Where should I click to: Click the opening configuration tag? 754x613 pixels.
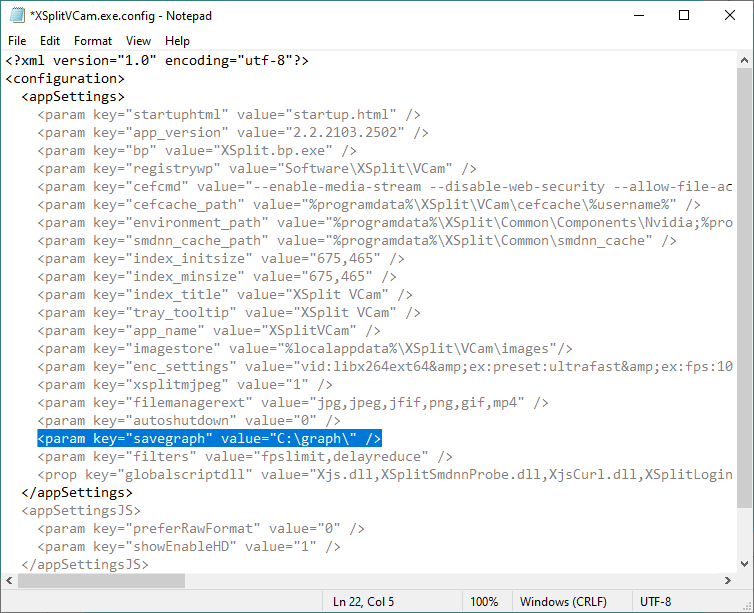click(65, 78)
